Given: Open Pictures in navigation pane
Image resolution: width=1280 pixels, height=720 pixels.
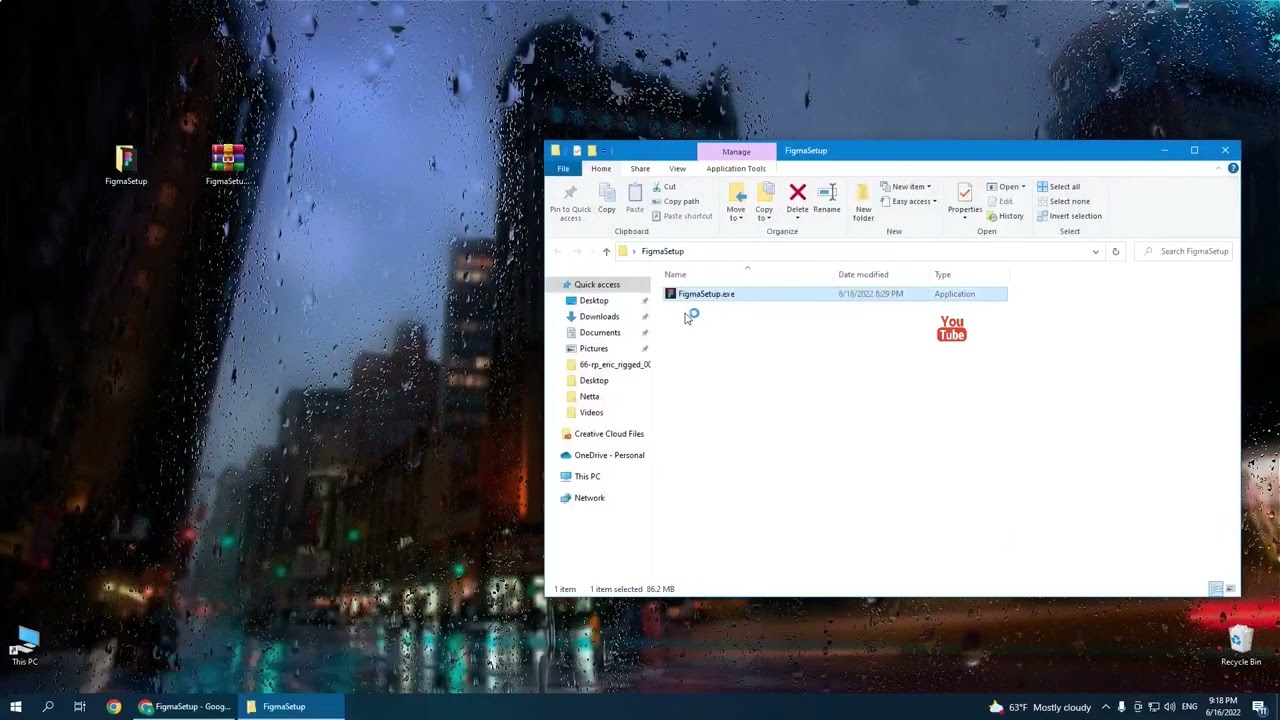Looking at the screenshot, I should [x=594, y=349].
